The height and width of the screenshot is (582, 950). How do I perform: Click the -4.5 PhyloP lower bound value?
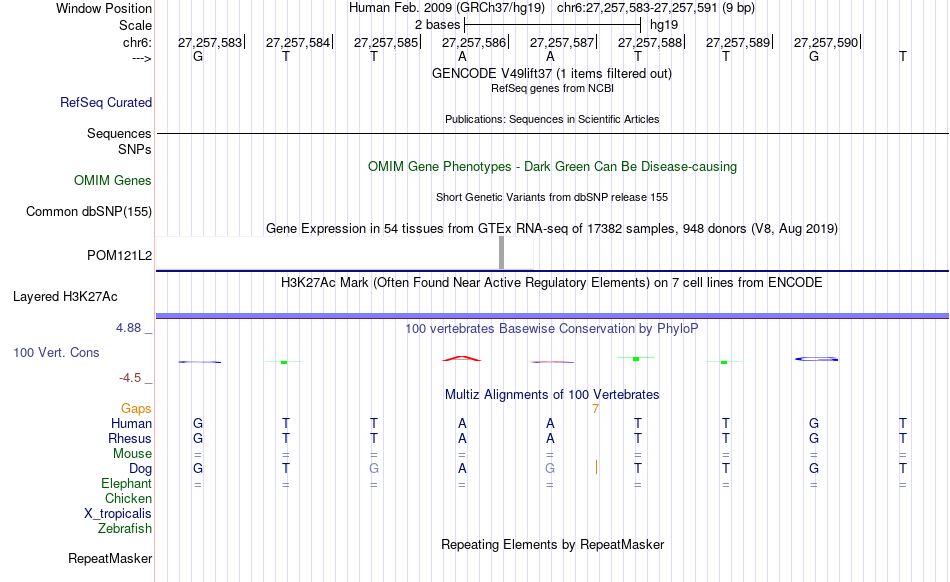(130, 378)
